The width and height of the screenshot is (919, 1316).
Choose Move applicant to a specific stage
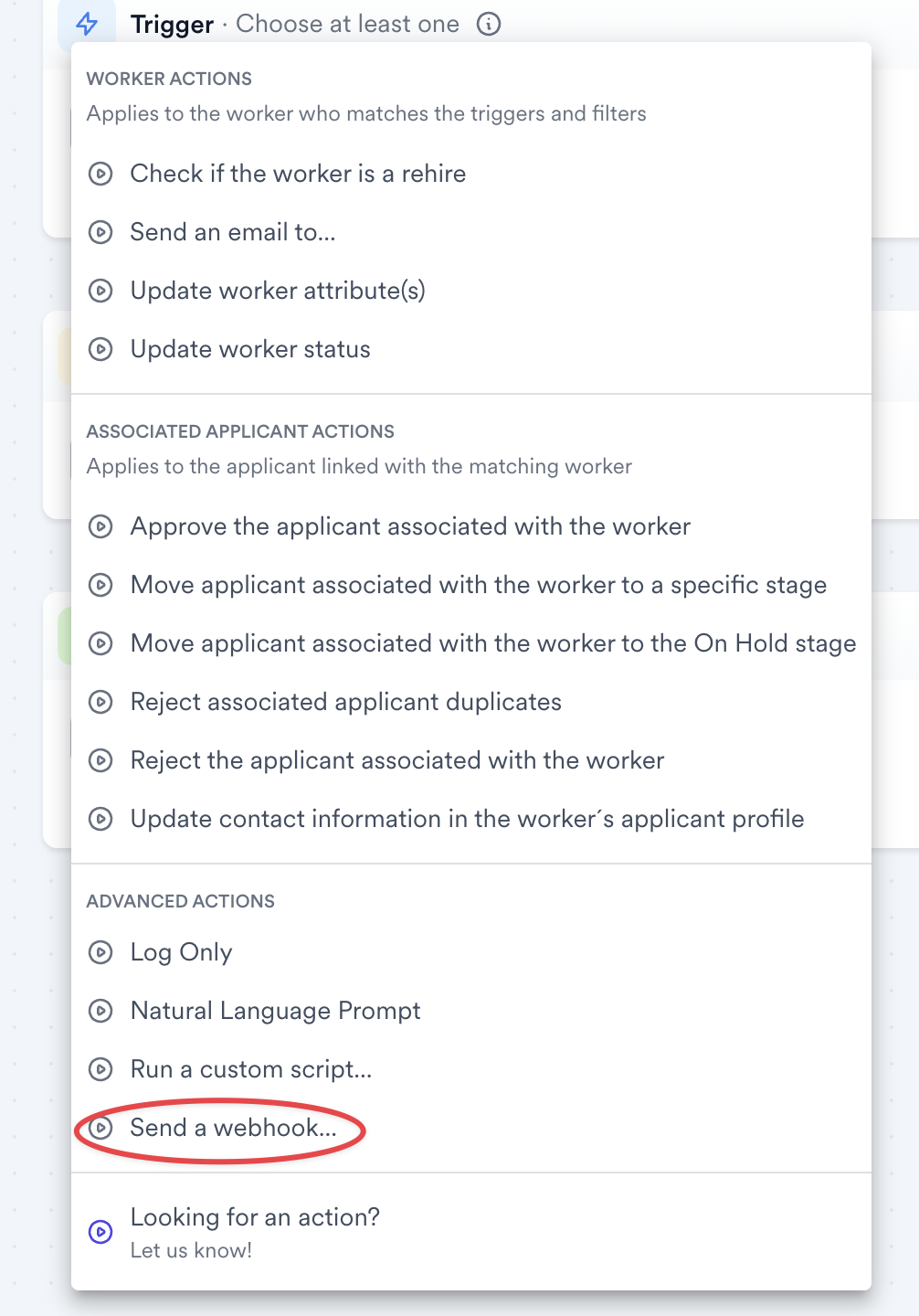(x=479, y=585)
